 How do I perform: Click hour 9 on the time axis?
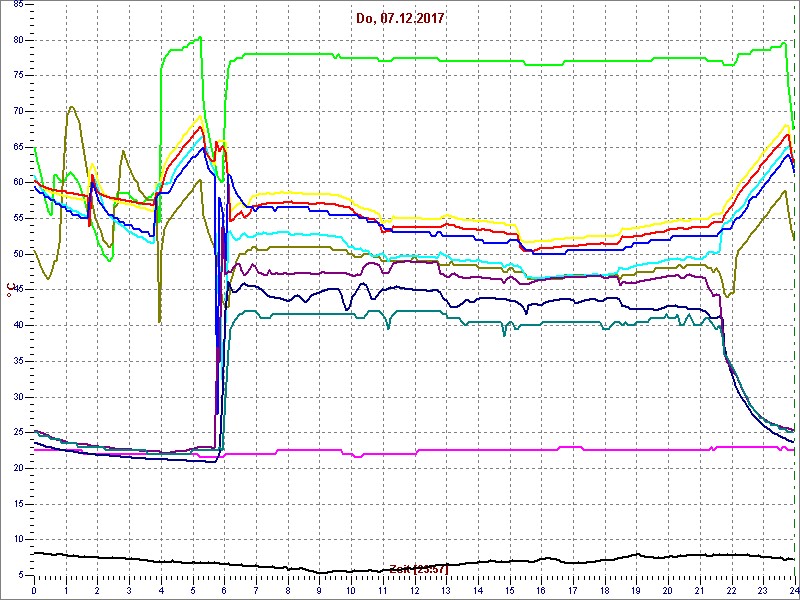pos(319,590)
